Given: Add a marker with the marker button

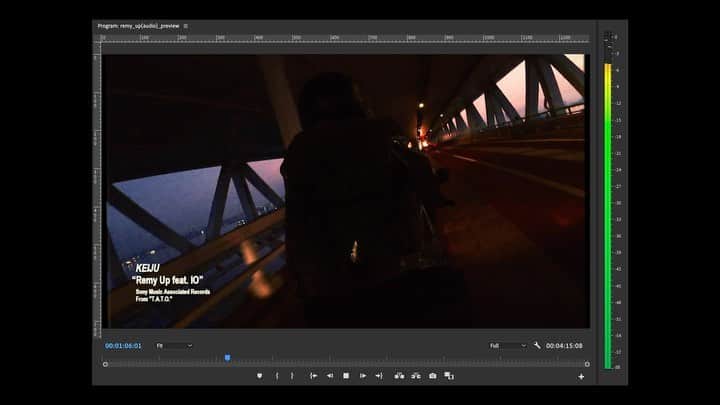Looking at the screenshot, I should pyautogui.click(x=259, y=376).
